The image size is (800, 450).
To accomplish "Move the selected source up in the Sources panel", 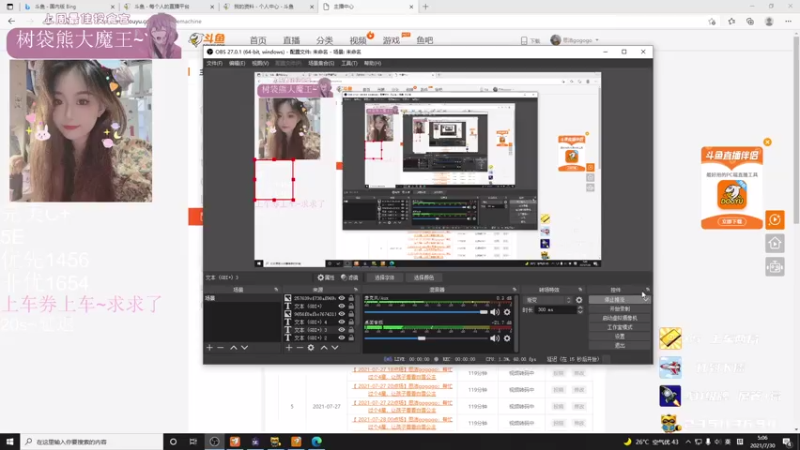I will (324, 347).
